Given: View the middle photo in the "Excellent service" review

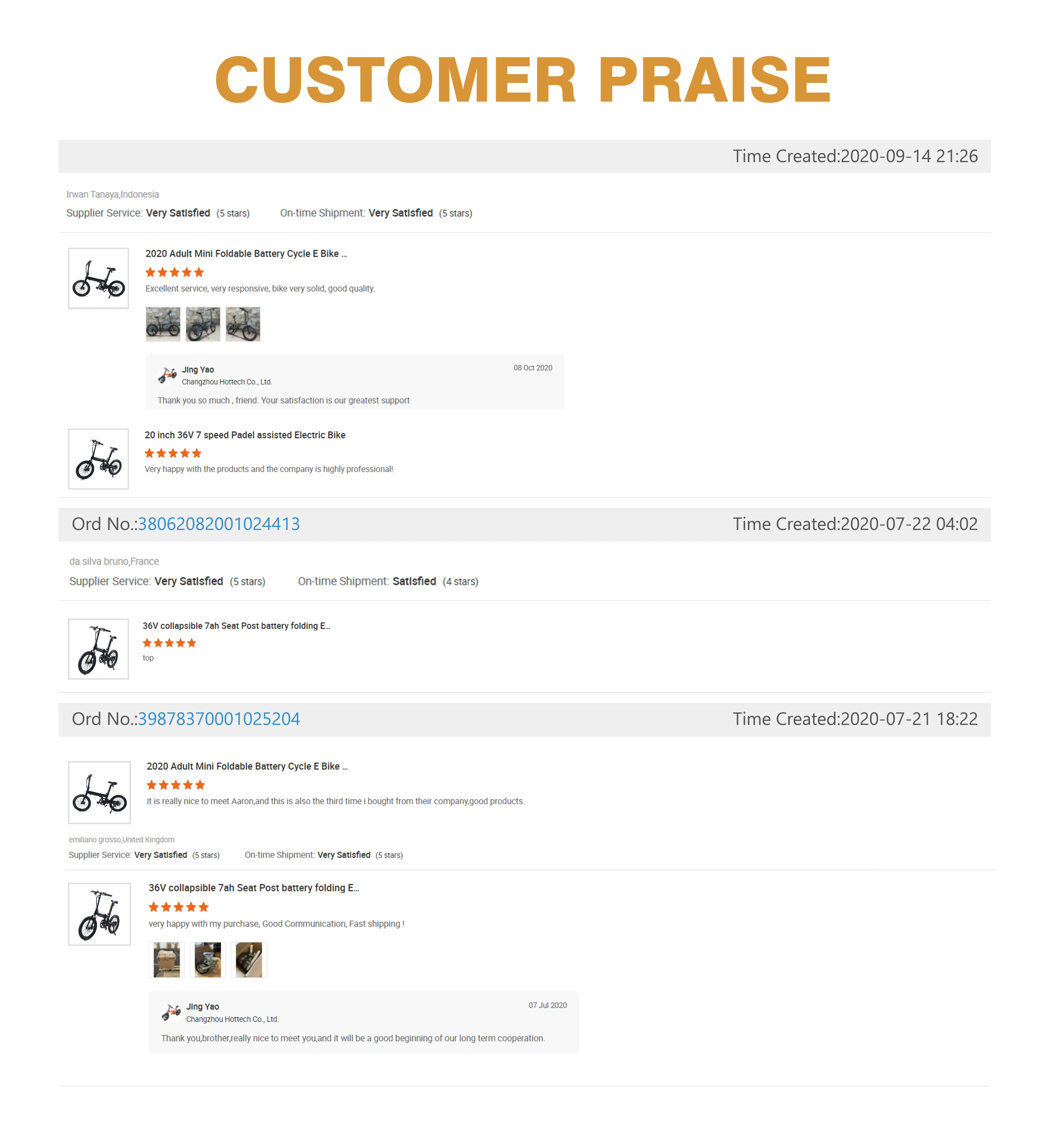Looking at the screenshot, I should [x=203, y=324].
